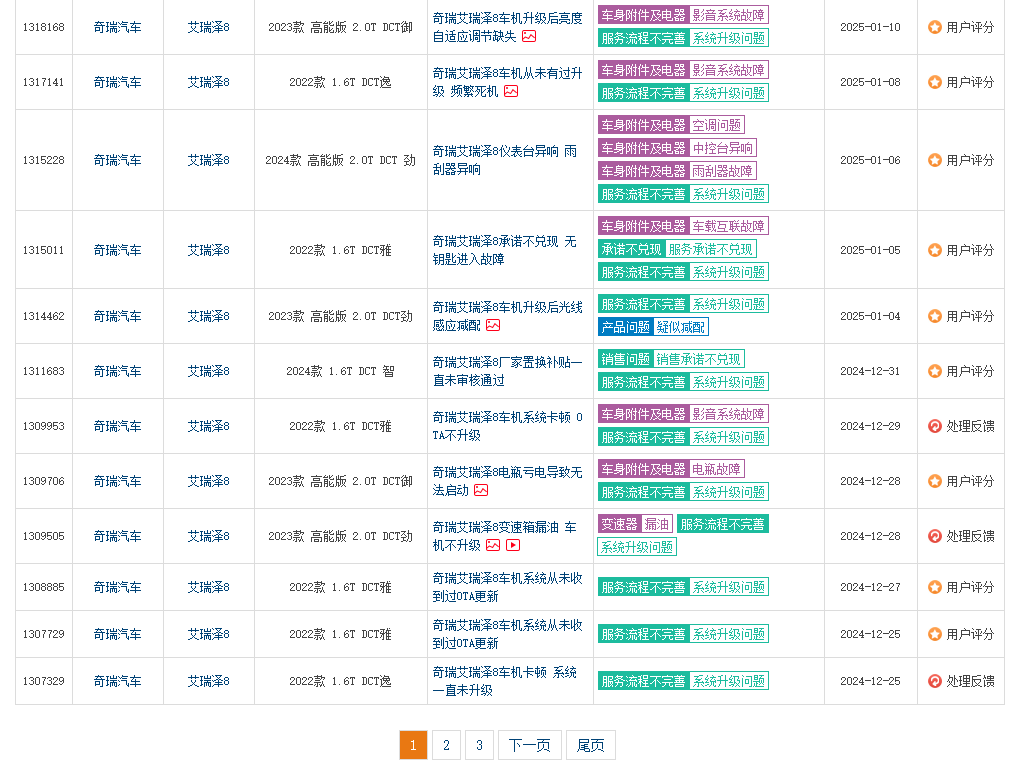This screenshot has height=763, width=1012.
Task: Click 车载互联故障 tag in row 1315011
Action: pos(729,226)
